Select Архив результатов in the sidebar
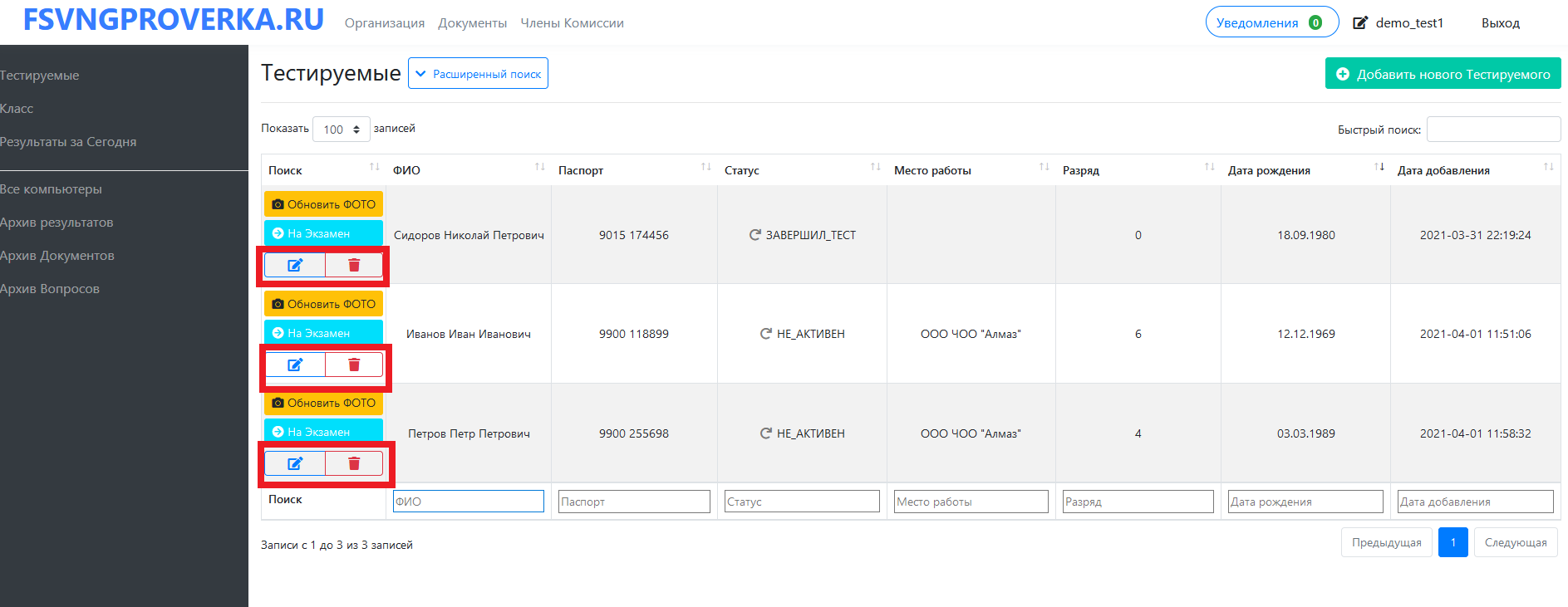This screenshot has height=607, width=1568. (x=57, y=223)
